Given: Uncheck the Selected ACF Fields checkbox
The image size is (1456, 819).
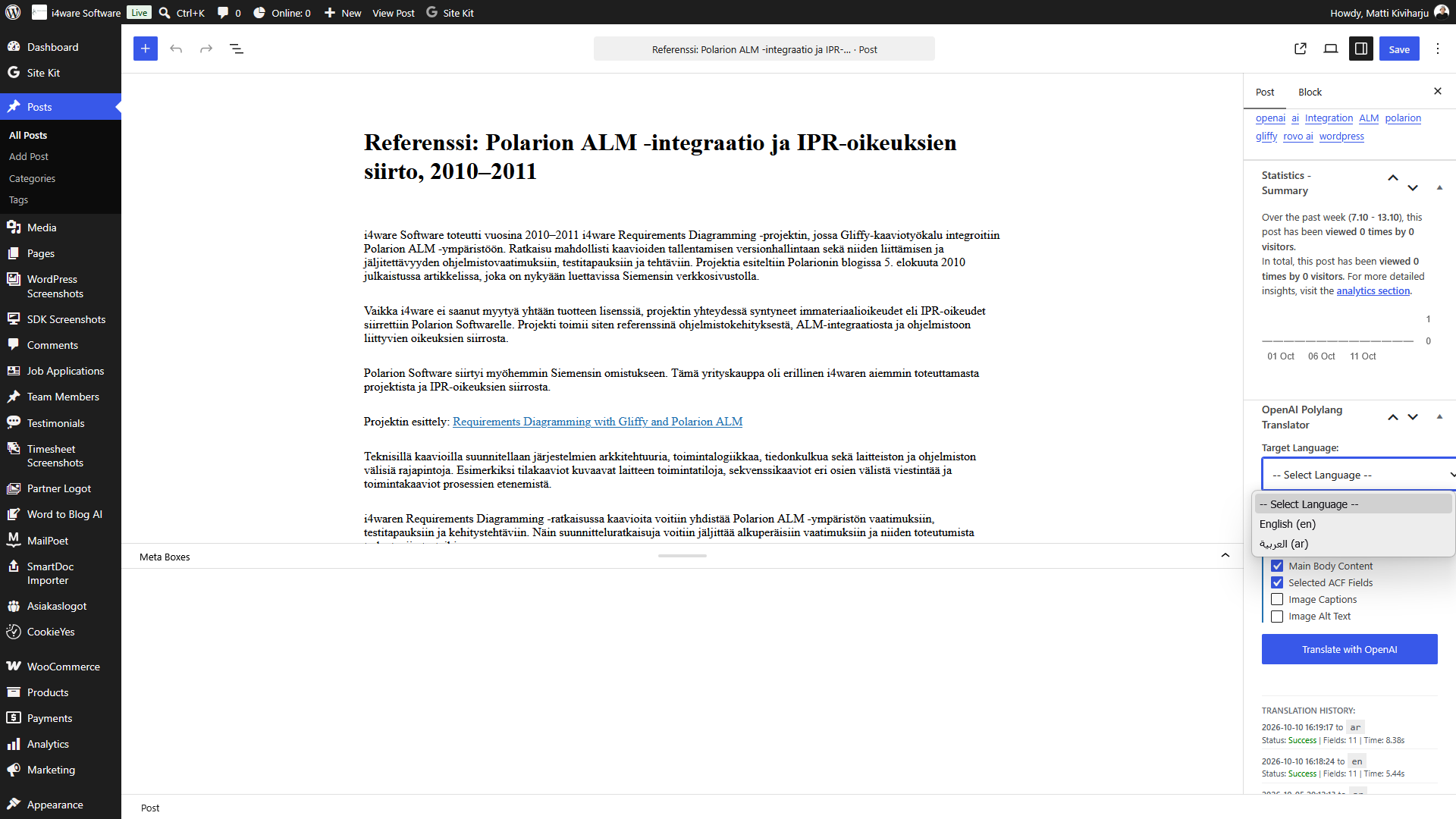Looking at the screenshot, I should (x=1277, y=582).
